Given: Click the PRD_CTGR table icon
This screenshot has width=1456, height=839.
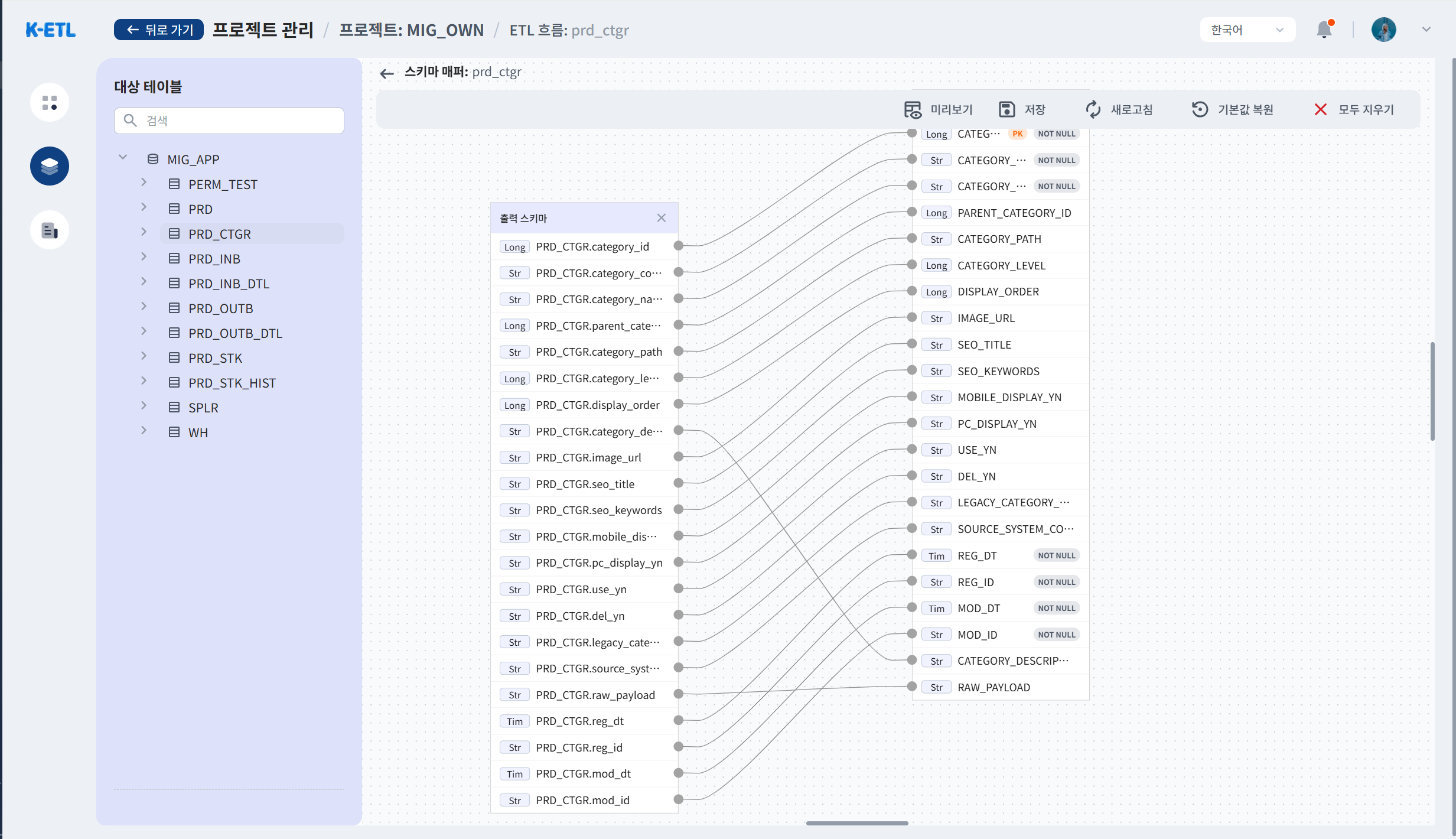Looking at the screenshot, I should [174, 234].
